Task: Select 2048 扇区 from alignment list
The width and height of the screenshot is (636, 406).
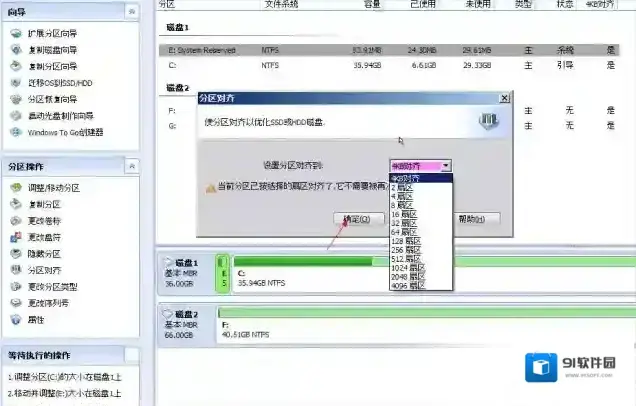Action: [410, 276]
